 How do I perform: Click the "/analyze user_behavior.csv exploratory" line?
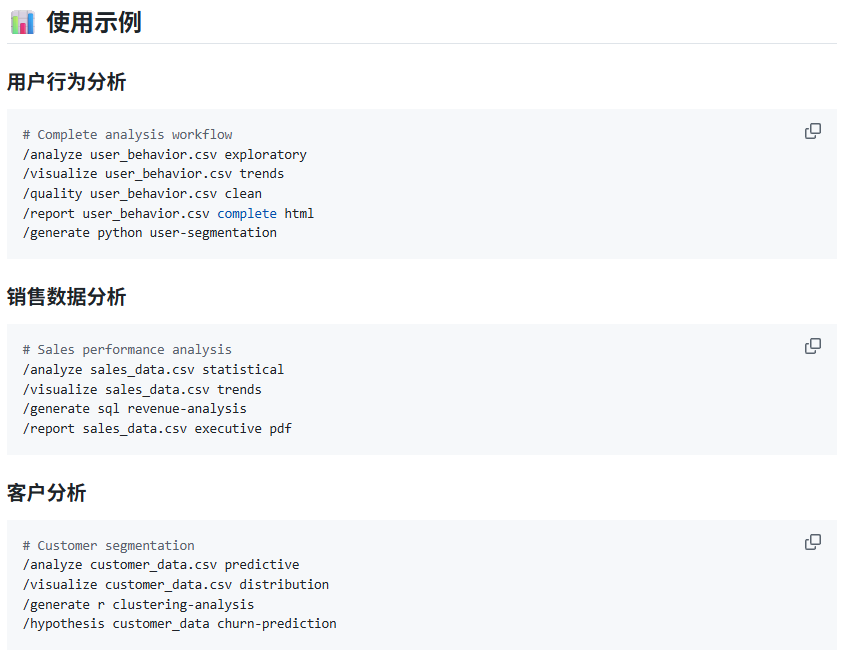164,155
